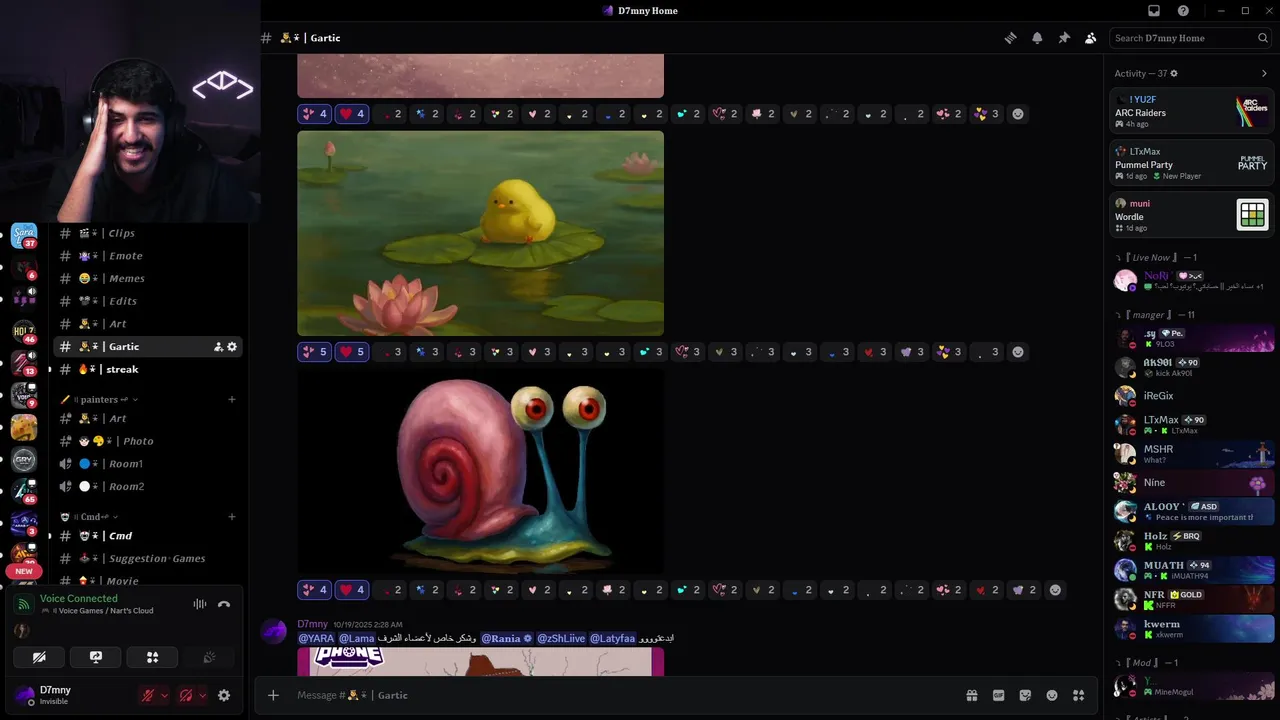Collapse the Cmd category
The width and height of the screenshot is (1280, 720).
point(90,517)
